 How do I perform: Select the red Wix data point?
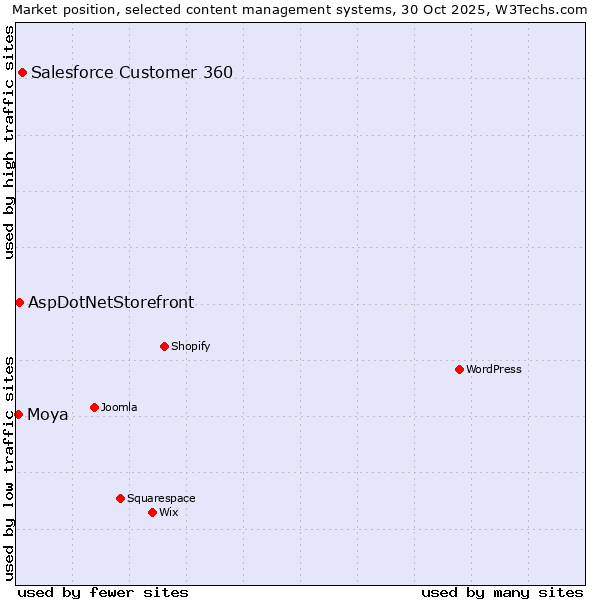pyautogui.click(x=152, y=512)
